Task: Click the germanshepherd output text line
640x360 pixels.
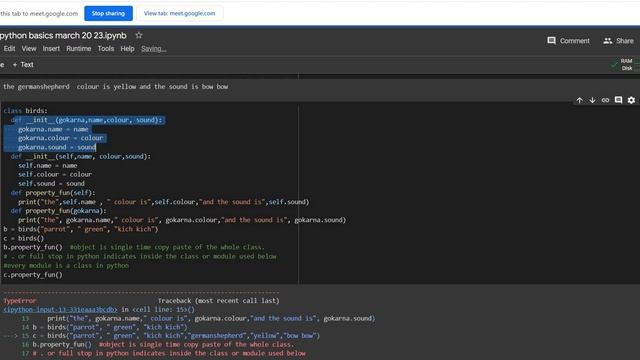Action: click(116, 87)
